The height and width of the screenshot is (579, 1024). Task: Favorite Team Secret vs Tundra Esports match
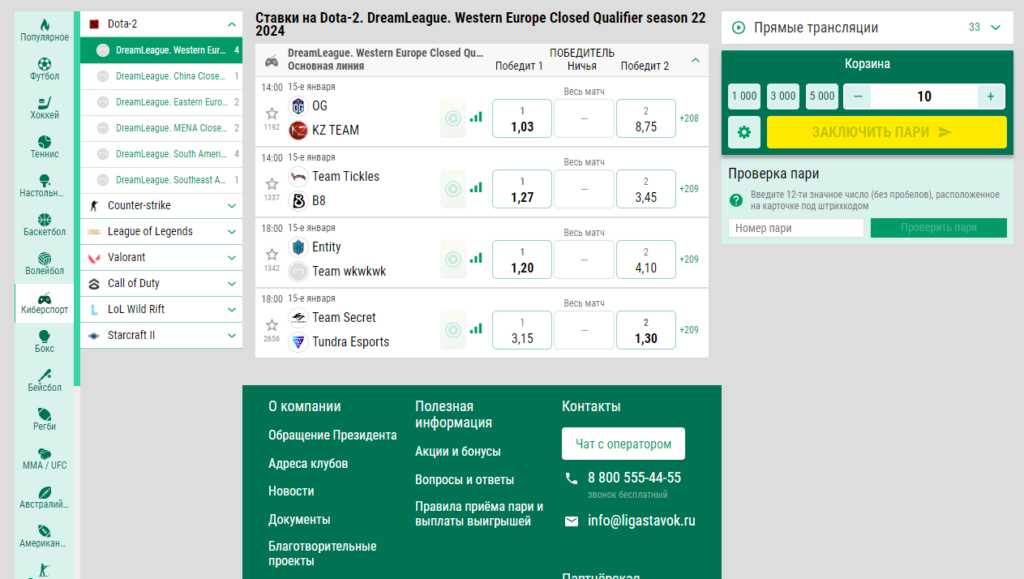[272, 325]
